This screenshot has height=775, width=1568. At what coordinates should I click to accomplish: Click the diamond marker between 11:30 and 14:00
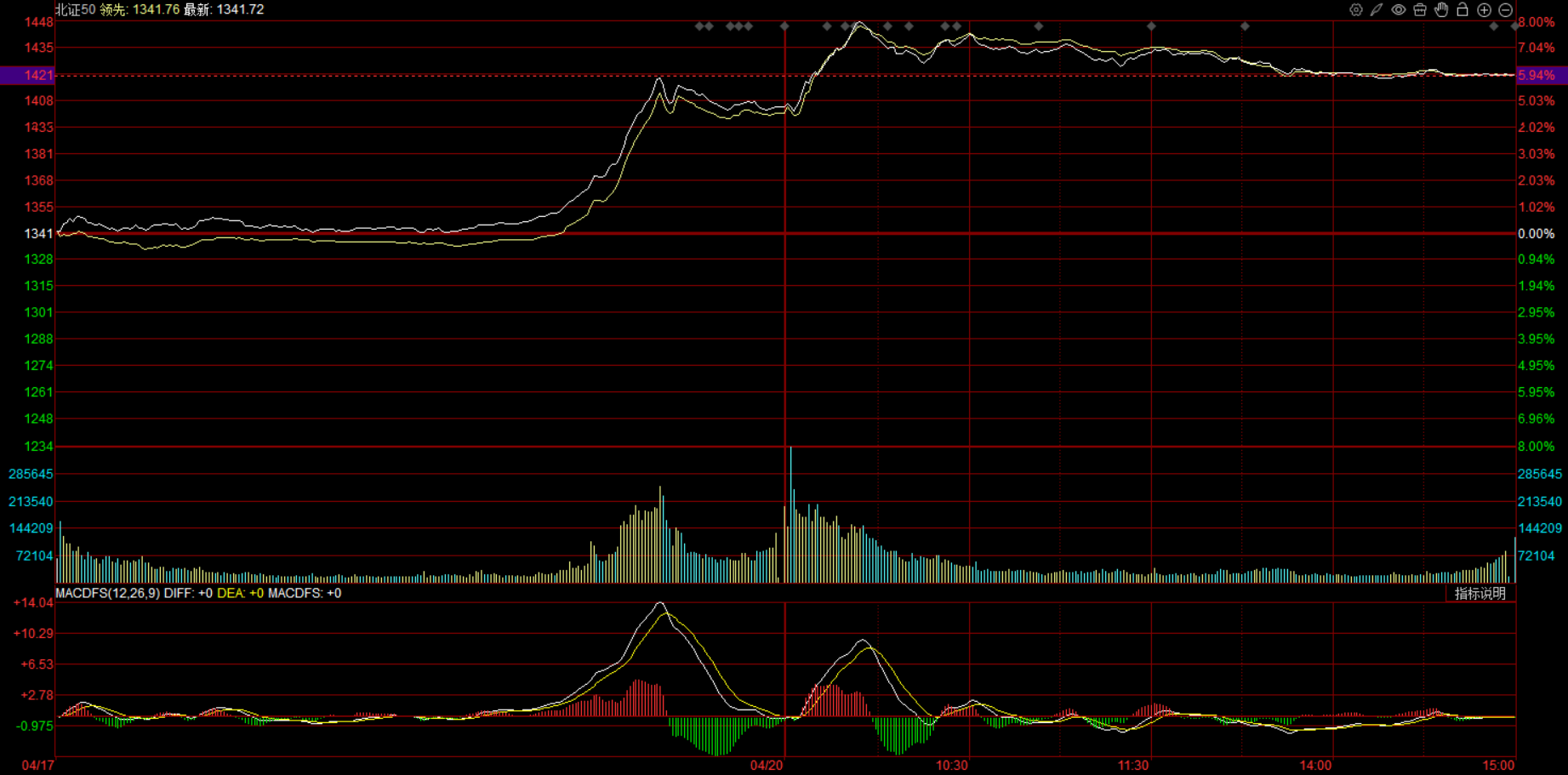tap(1245, 26)
